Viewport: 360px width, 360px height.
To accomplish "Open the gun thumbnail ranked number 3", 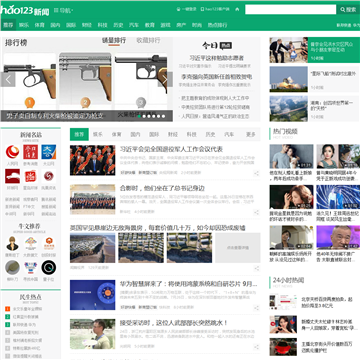I will pos(141,79).
